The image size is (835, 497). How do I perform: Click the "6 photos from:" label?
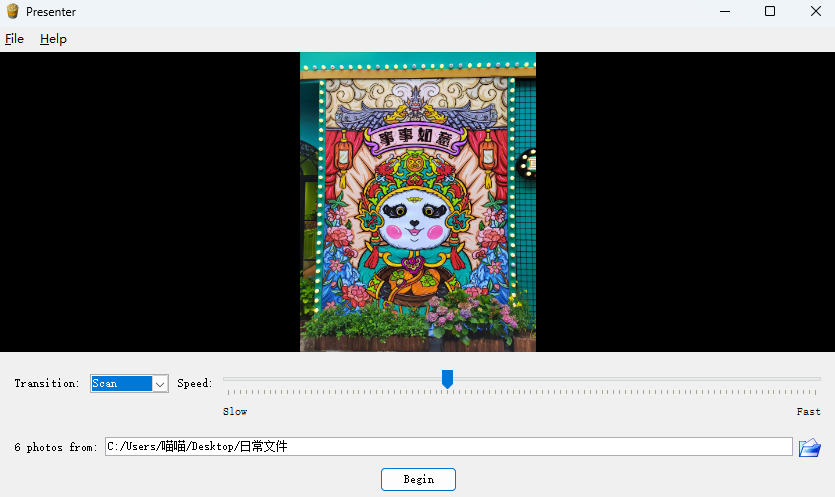point(56,447)
